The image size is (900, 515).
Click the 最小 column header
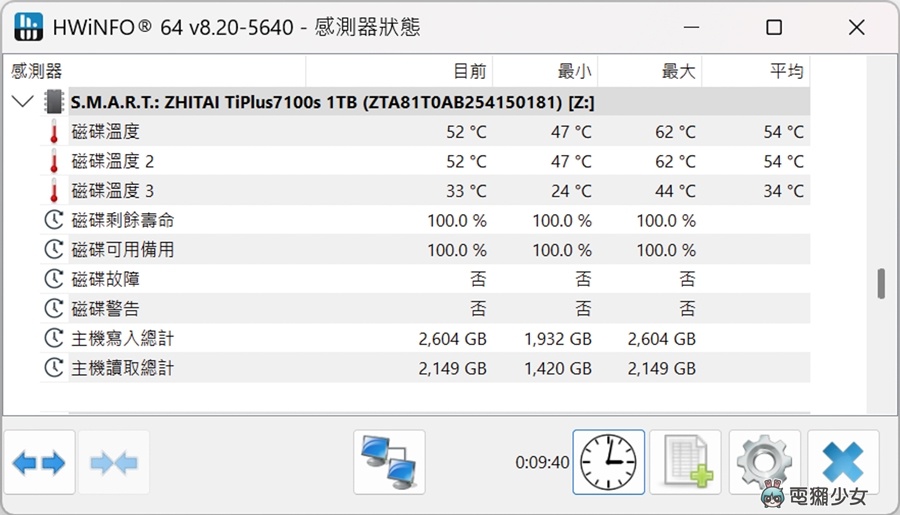tap(545, 71)
